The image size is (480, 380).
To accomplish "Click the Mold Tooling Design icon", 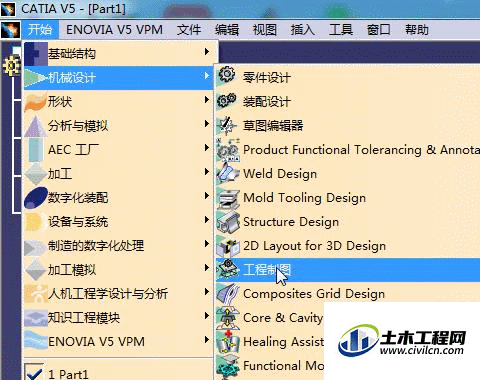I will click(x=228, y=198).
